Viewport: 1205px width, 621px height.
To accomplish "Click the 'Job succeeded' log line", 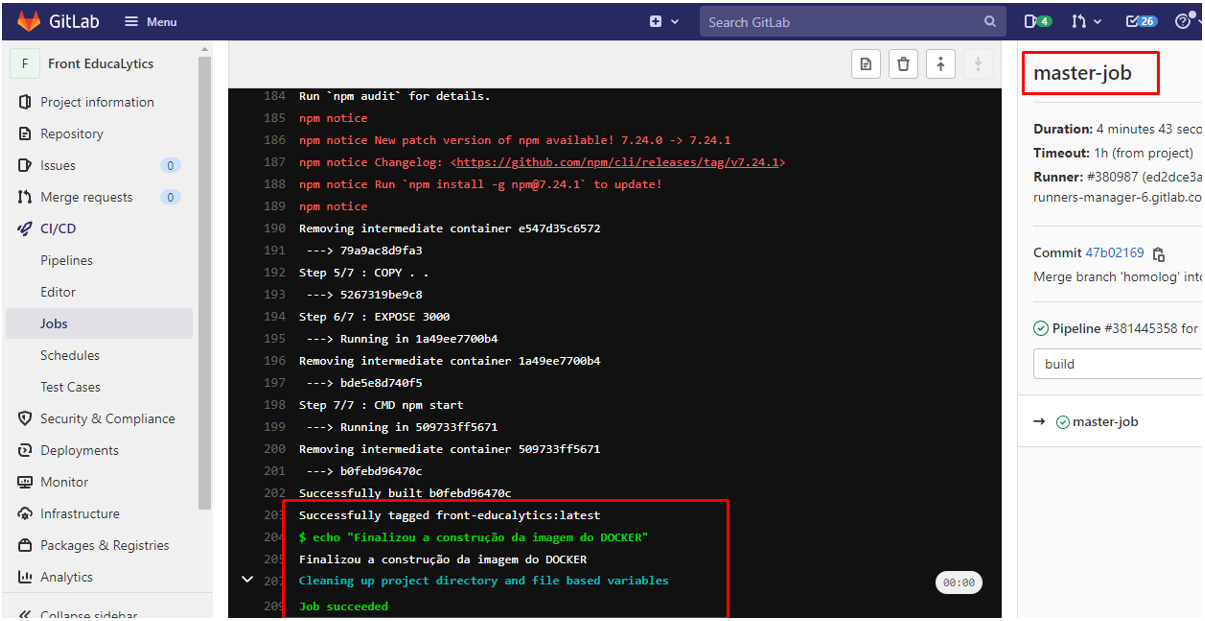I will tap(344, 606).
